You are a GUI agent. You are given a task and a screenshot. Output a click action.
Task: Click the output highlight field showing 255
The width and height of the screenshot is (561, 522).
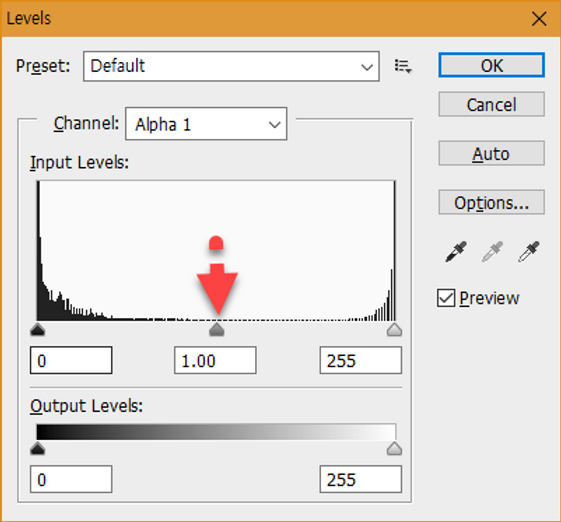pos(361,479)
